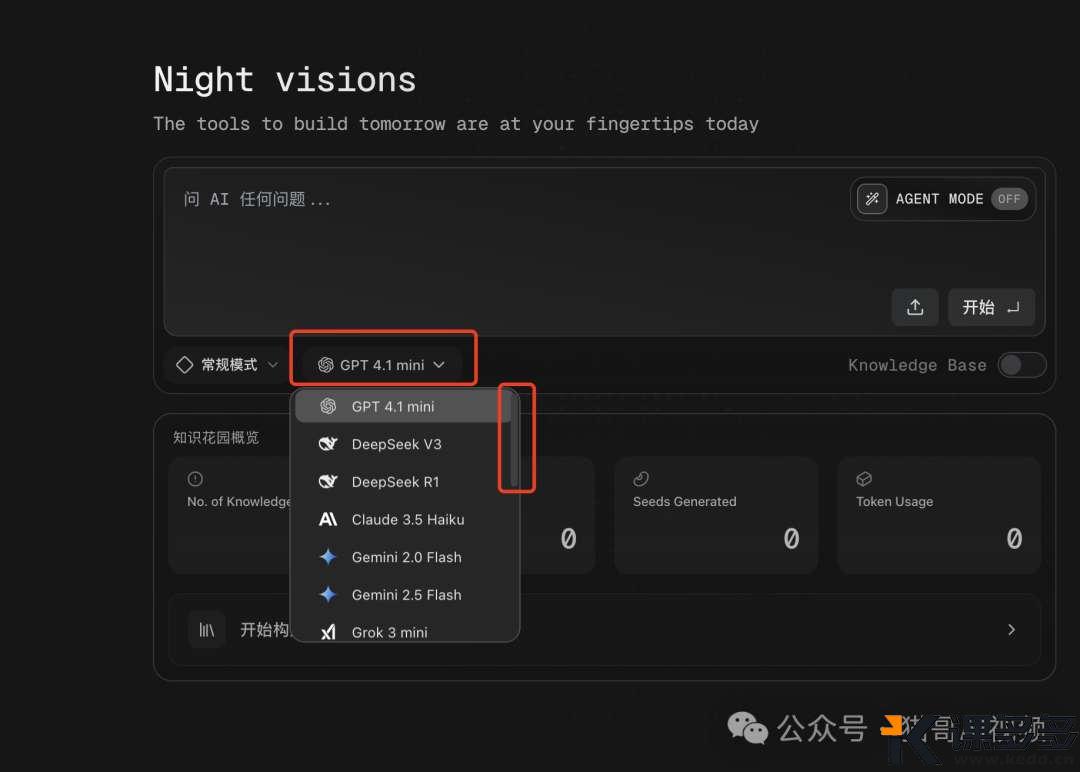Click the Token Usage cube icon
The height and width of the screenshot is (772, 1080).
(864, 479)
